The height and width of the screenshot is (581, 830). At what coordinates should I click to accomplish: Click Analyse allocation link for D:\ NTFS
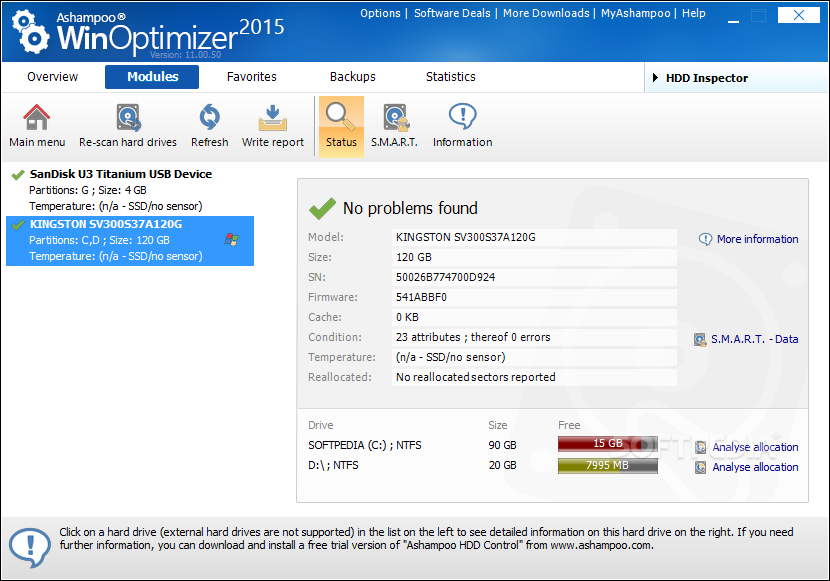tap(755, 467)
